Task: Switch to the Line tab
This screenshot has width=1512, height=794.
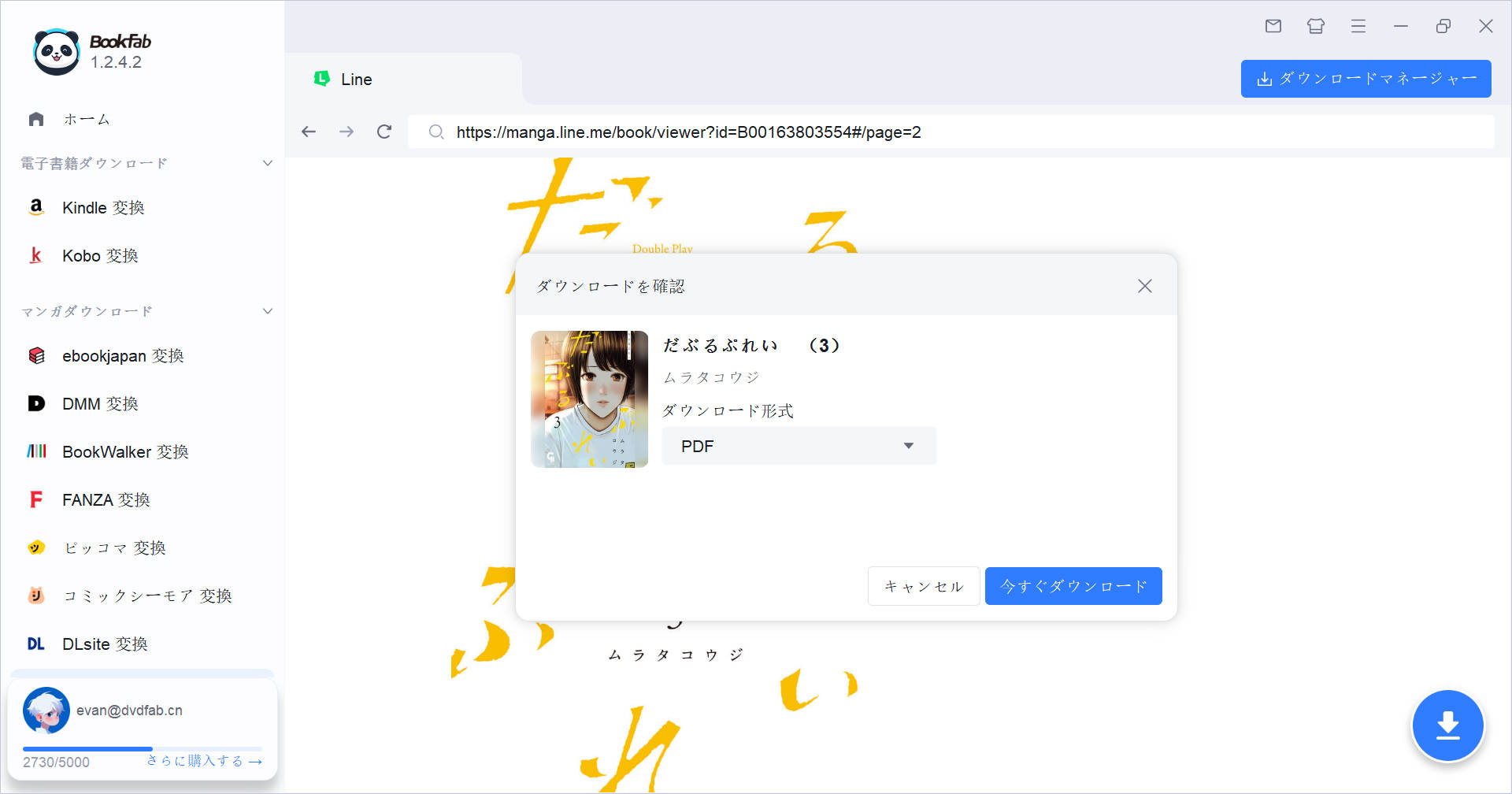Action: tap(403, 79)
